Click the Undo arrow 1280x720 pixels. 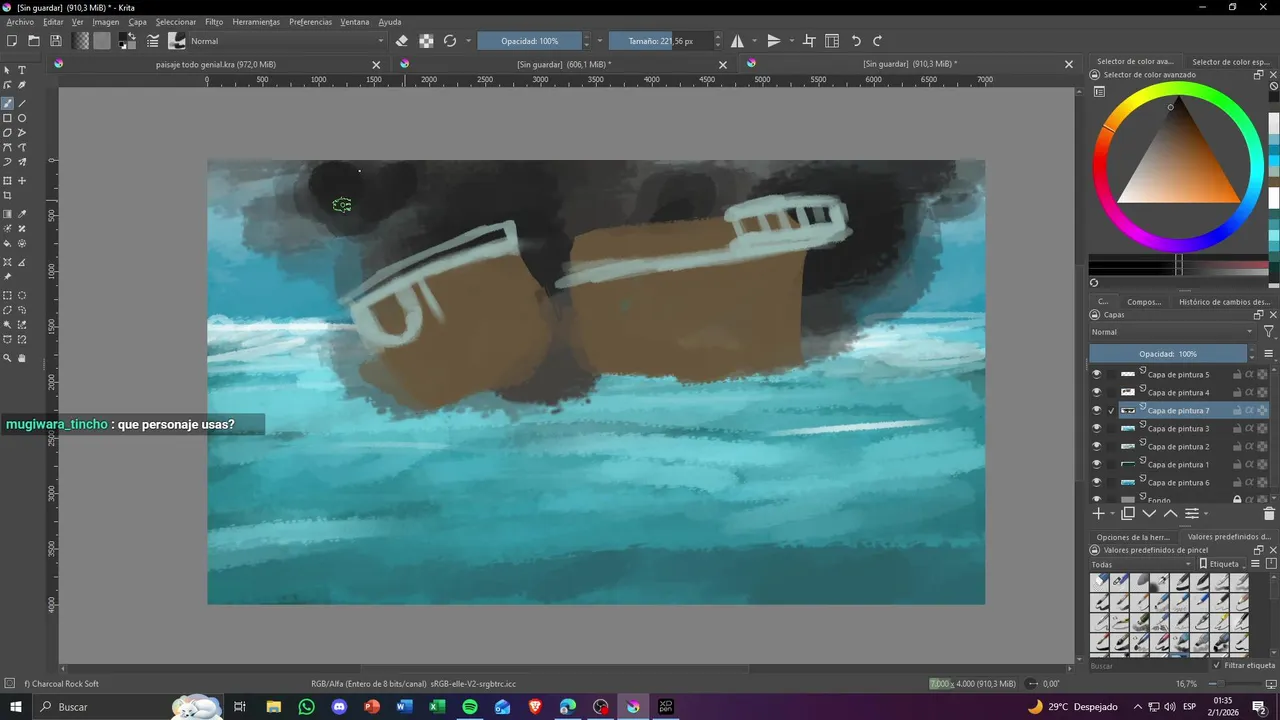(856, 41)
